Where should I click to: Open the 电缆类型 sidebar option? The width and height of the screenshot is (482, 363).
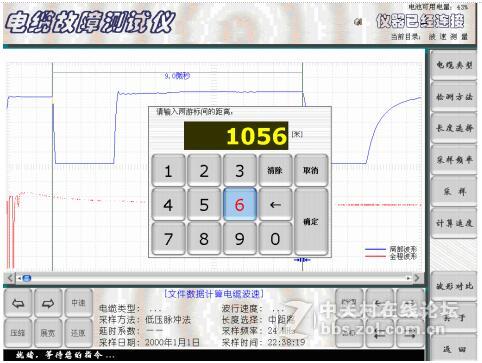pyautogui.click(x=454, y=65)
